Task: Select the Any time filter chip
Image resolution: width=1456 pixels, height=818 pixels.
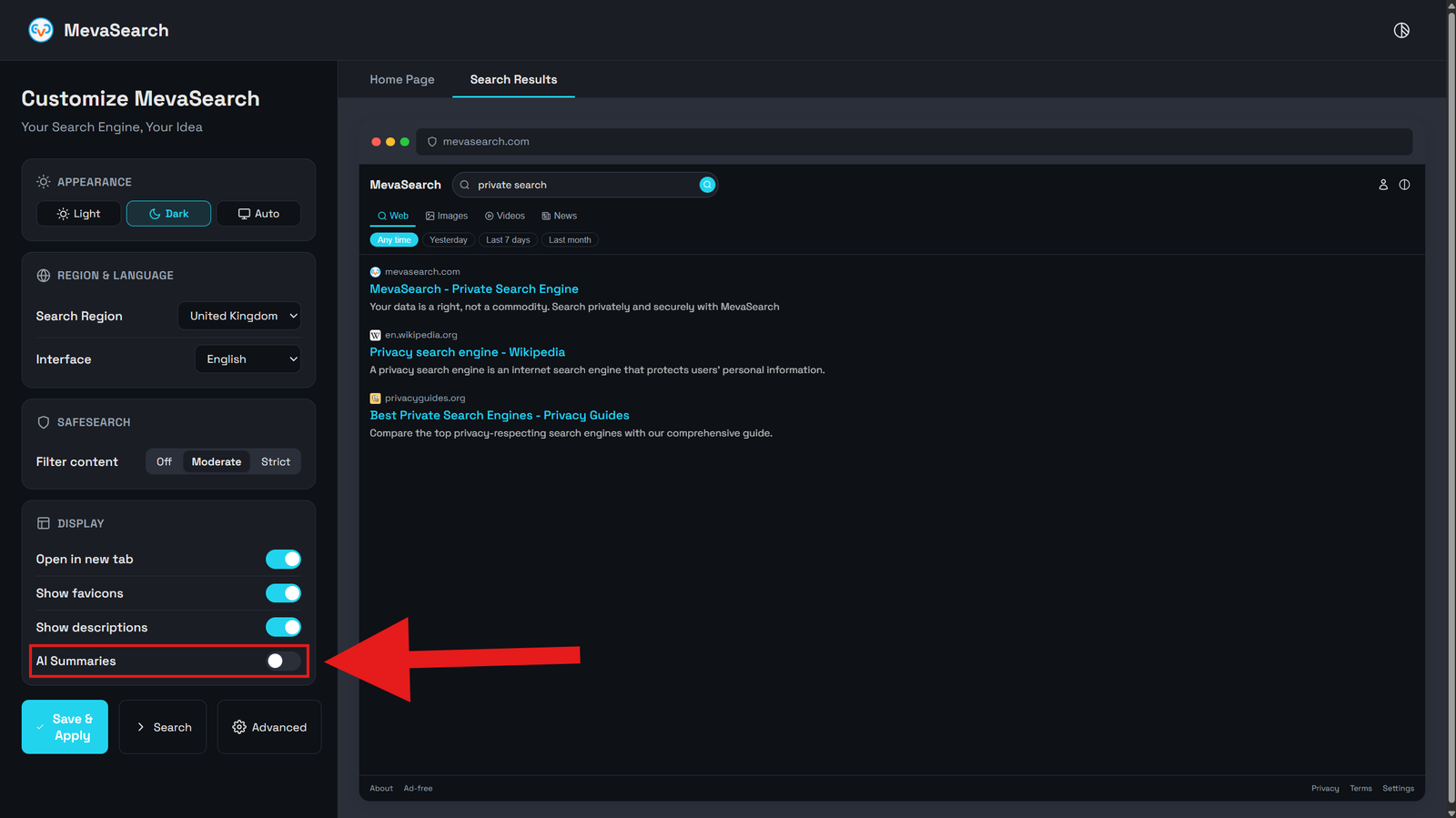Action: (394, 240)
